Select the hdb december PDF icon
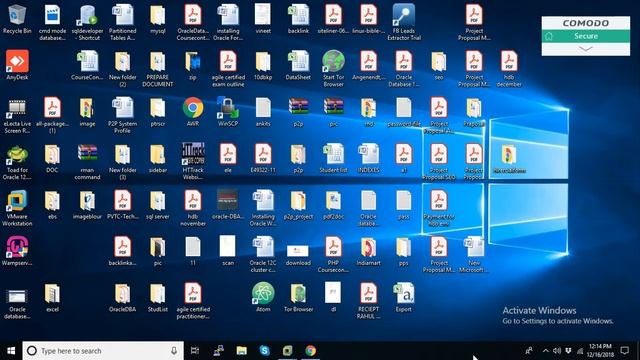The image size is (640, 360). pyautogui.click(x=509, y=69)
